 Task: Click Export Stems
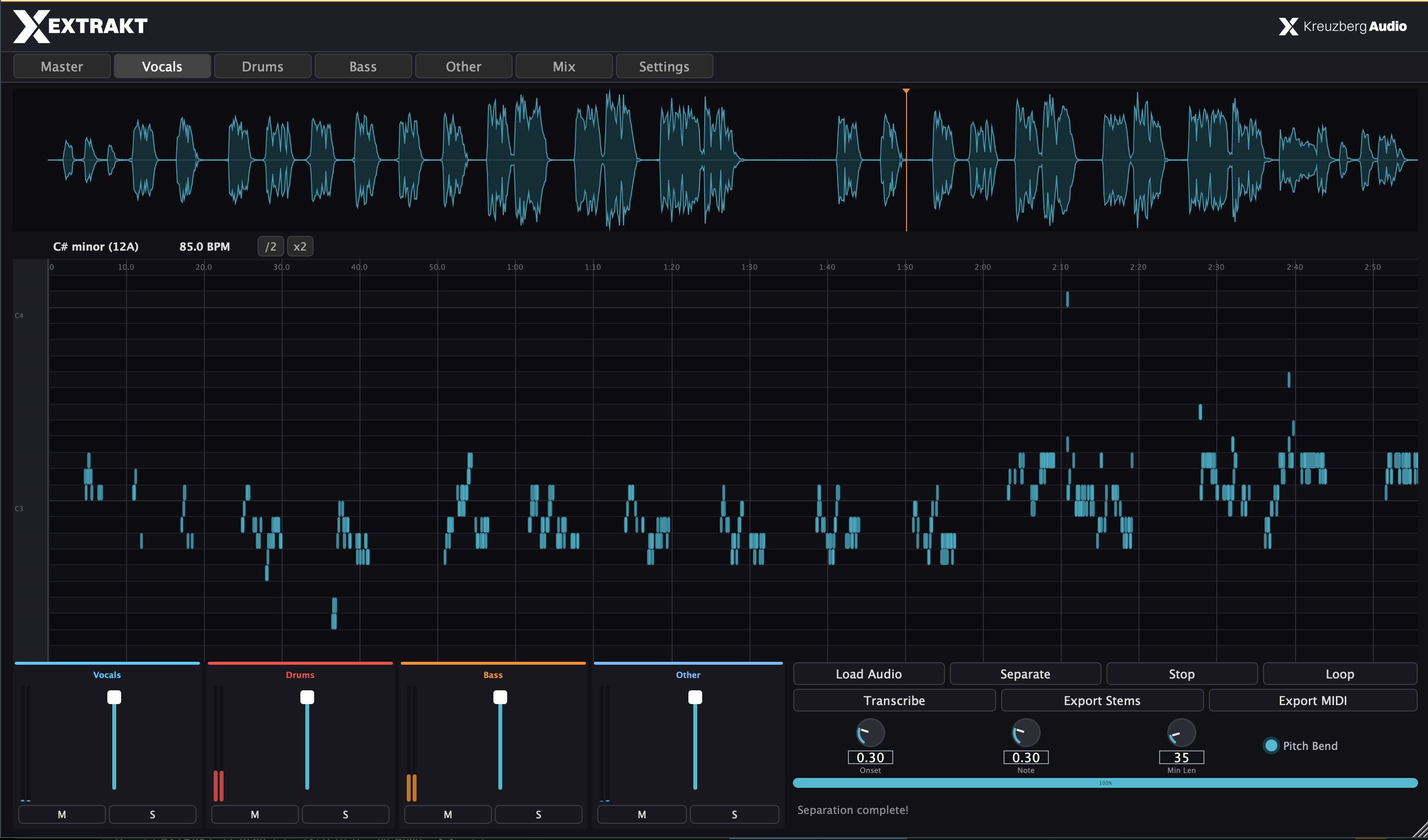tap(1102, 701)
